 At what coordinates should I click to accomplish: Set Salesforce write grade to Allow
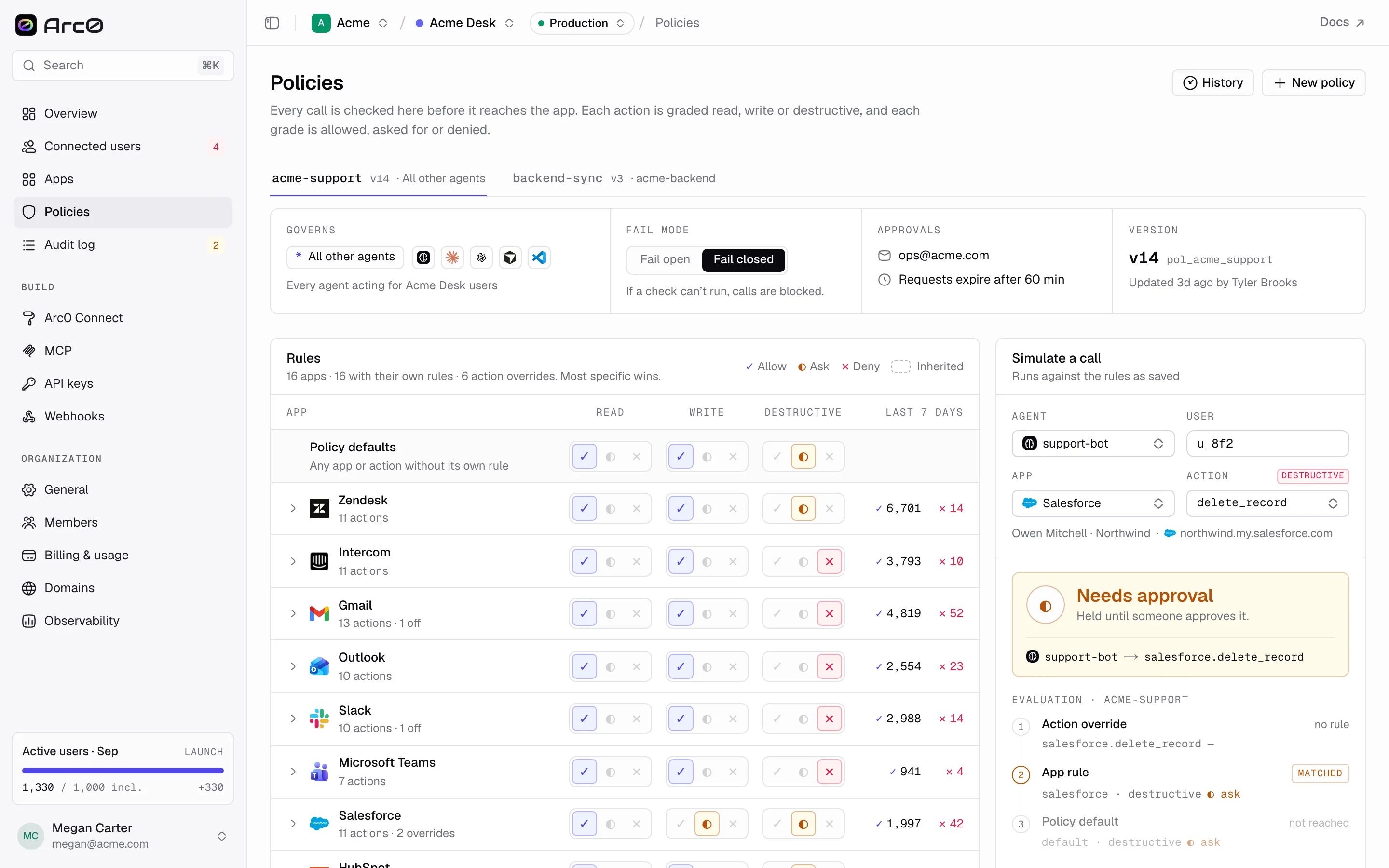tap(681, 824)
